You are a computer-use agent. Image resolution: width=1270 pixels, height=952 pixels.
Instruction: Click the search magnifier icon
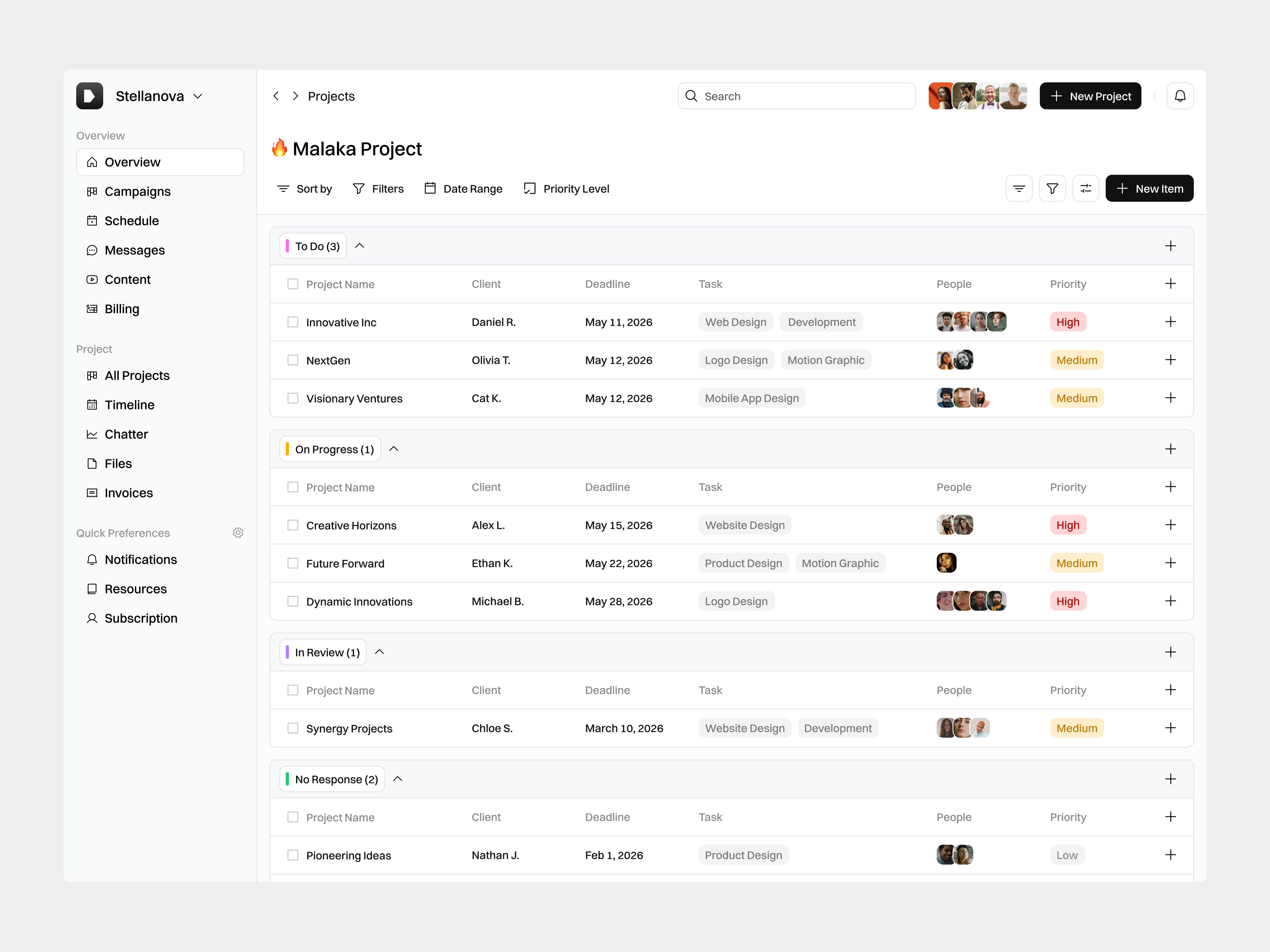pyautogui.click(x=691, y=96)
